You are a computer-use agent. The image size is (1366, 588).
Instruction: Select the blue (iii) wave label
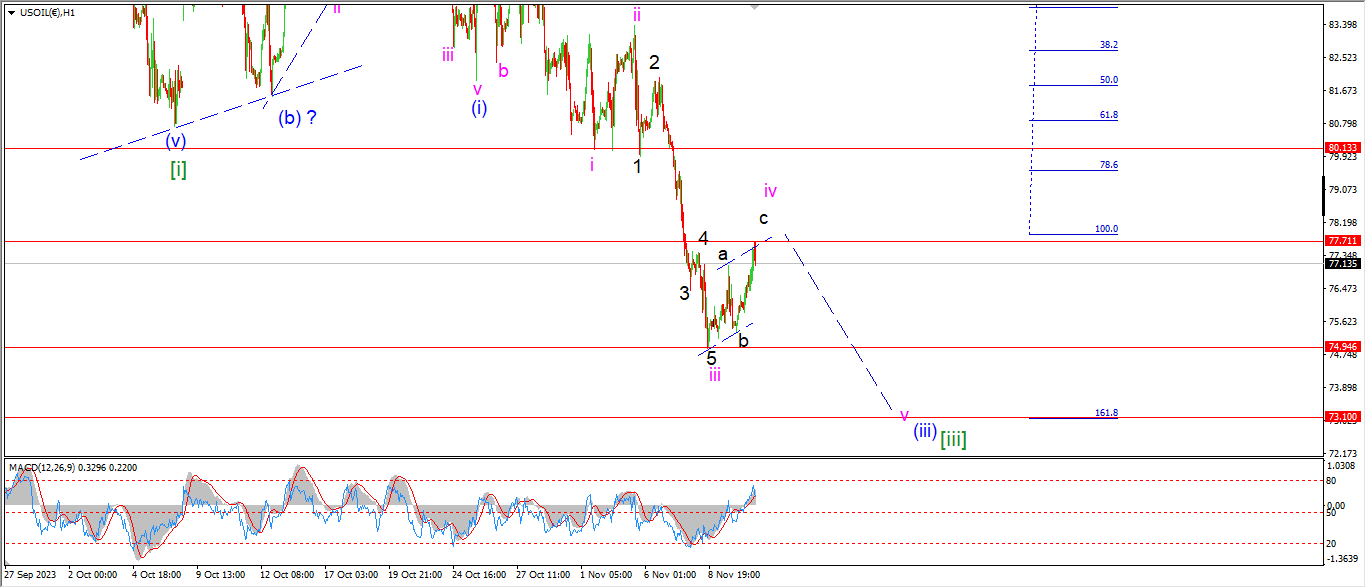point(924,432)
